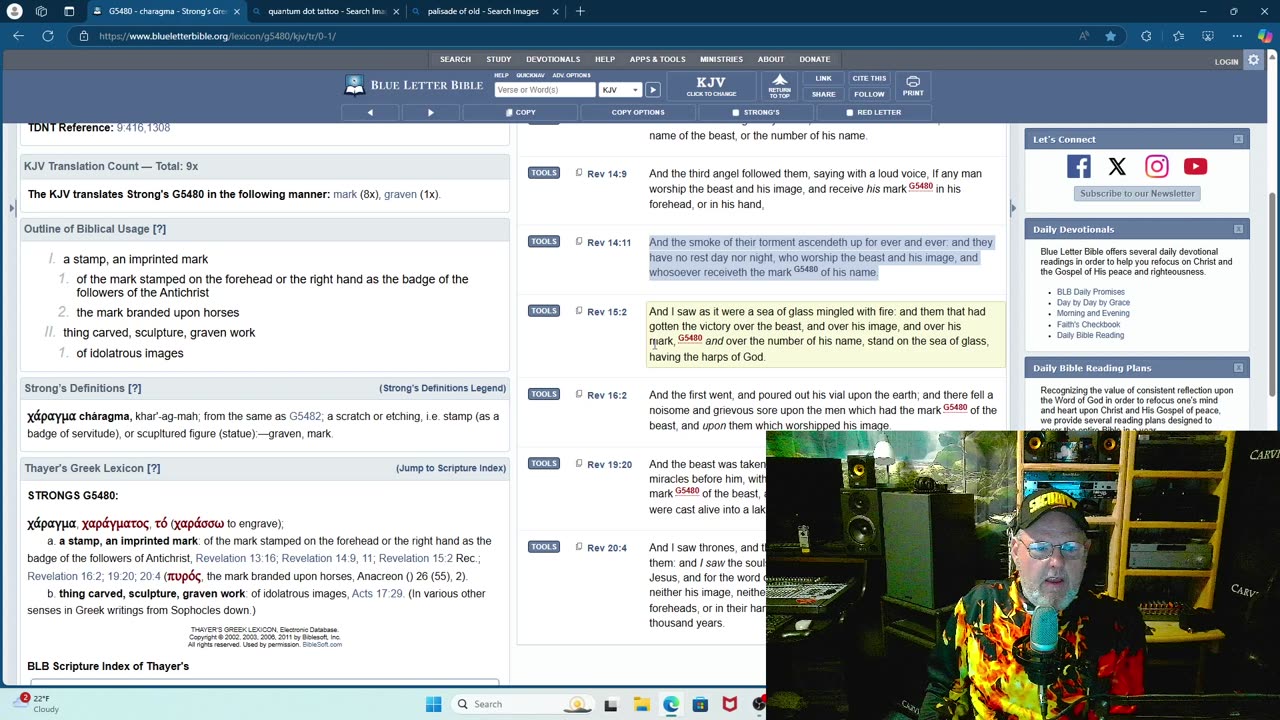
Task: Open Tools menu for Rev 16:2
Action: pos(543,394)
